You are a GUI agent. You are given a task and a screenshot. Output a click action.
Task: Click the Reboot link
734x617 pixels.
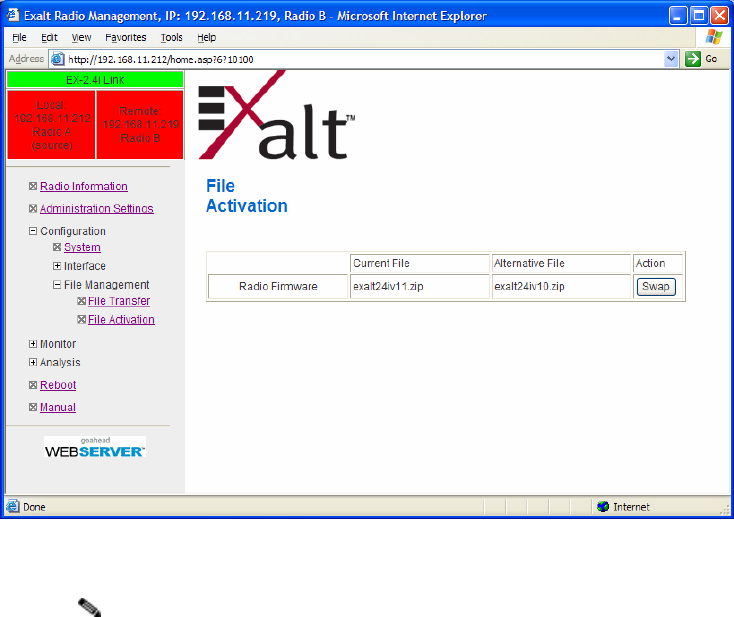58,385
